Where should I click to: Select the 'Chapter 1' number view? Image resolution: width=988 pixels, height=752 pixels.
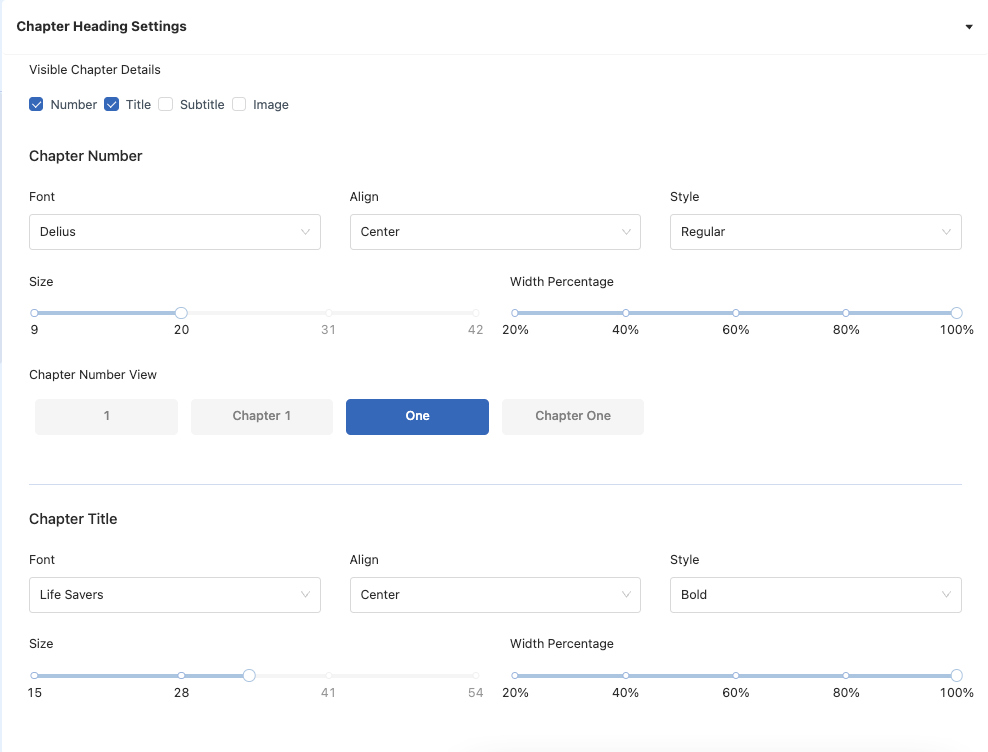pos(261,416)
